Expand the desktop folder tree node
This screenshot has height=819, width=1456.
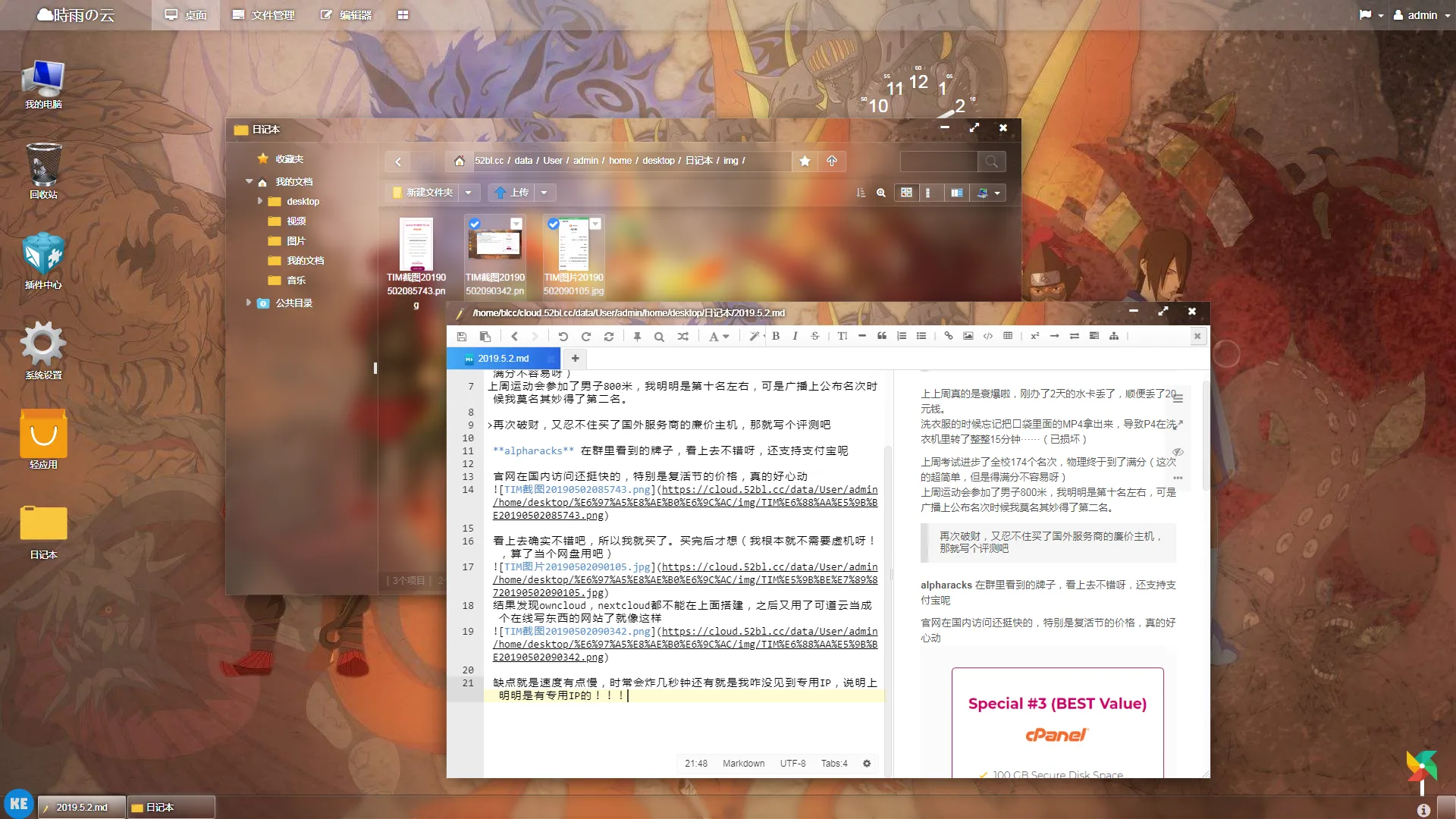(x=259, y=201)
